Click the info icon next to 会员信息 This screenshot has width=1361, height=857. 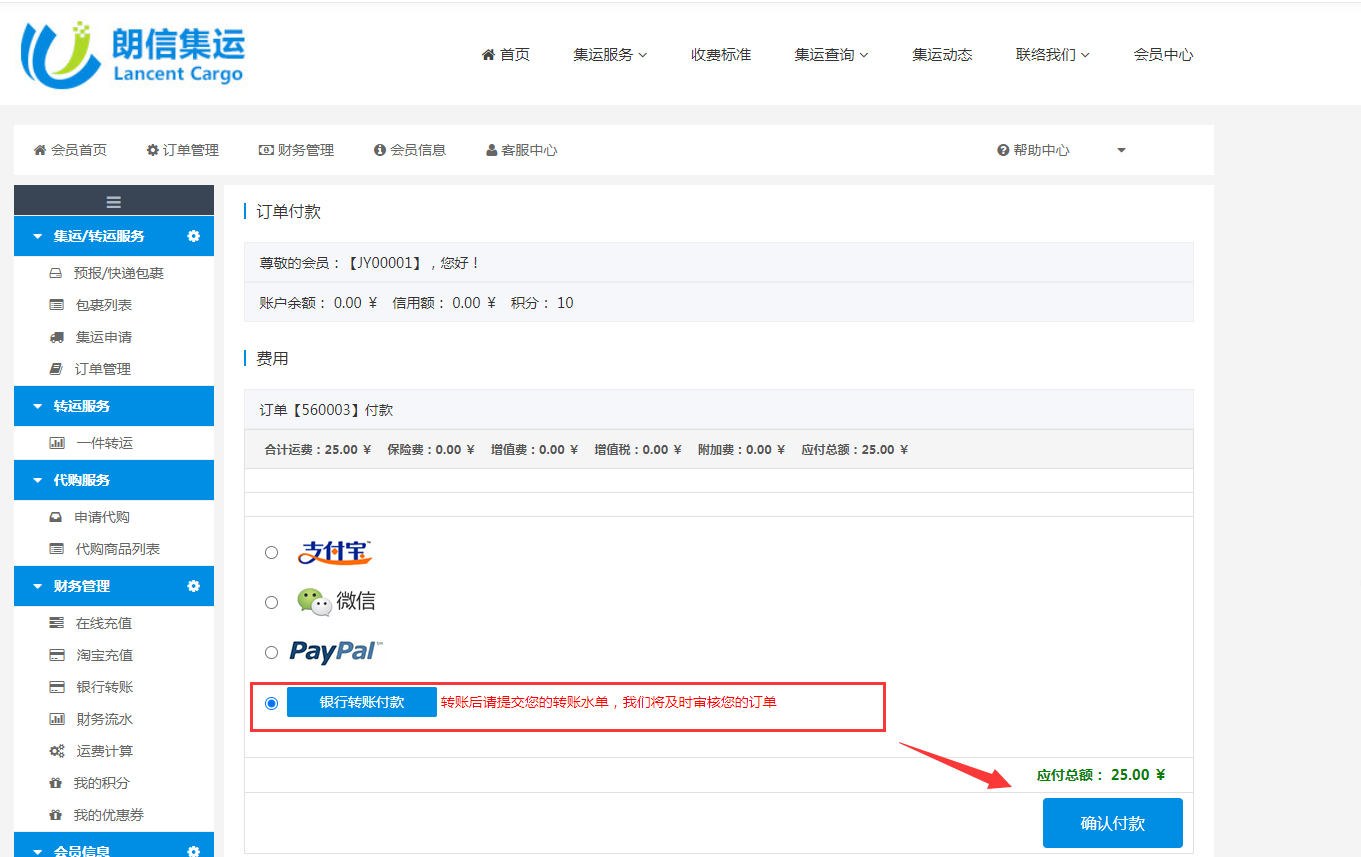coord(380,150)
